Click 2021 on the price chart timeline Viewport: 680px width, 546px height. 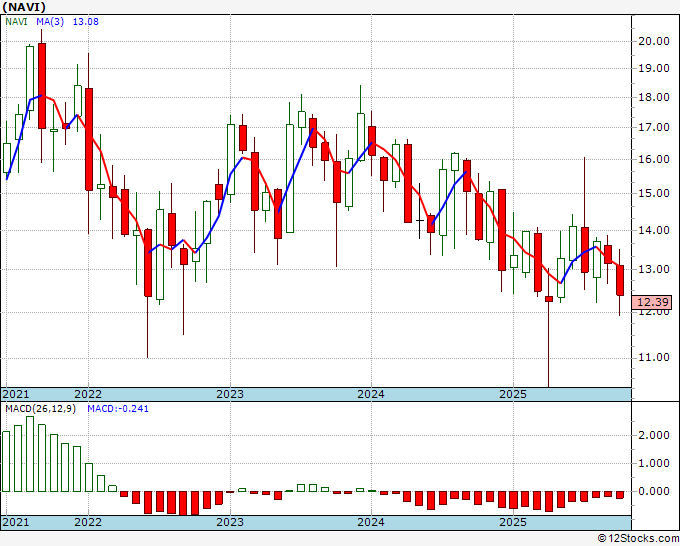click(16, 394)
